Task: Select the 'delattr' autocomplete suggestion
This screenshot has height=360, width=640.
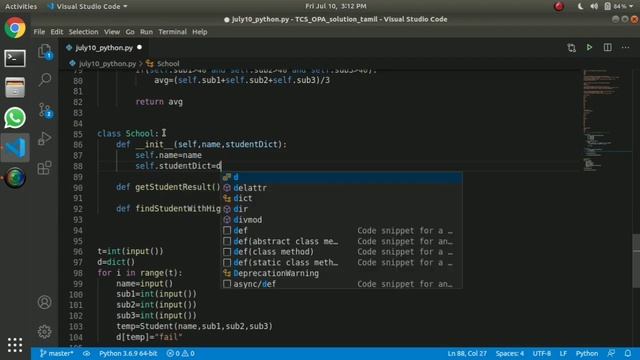Action: point(342,188)
